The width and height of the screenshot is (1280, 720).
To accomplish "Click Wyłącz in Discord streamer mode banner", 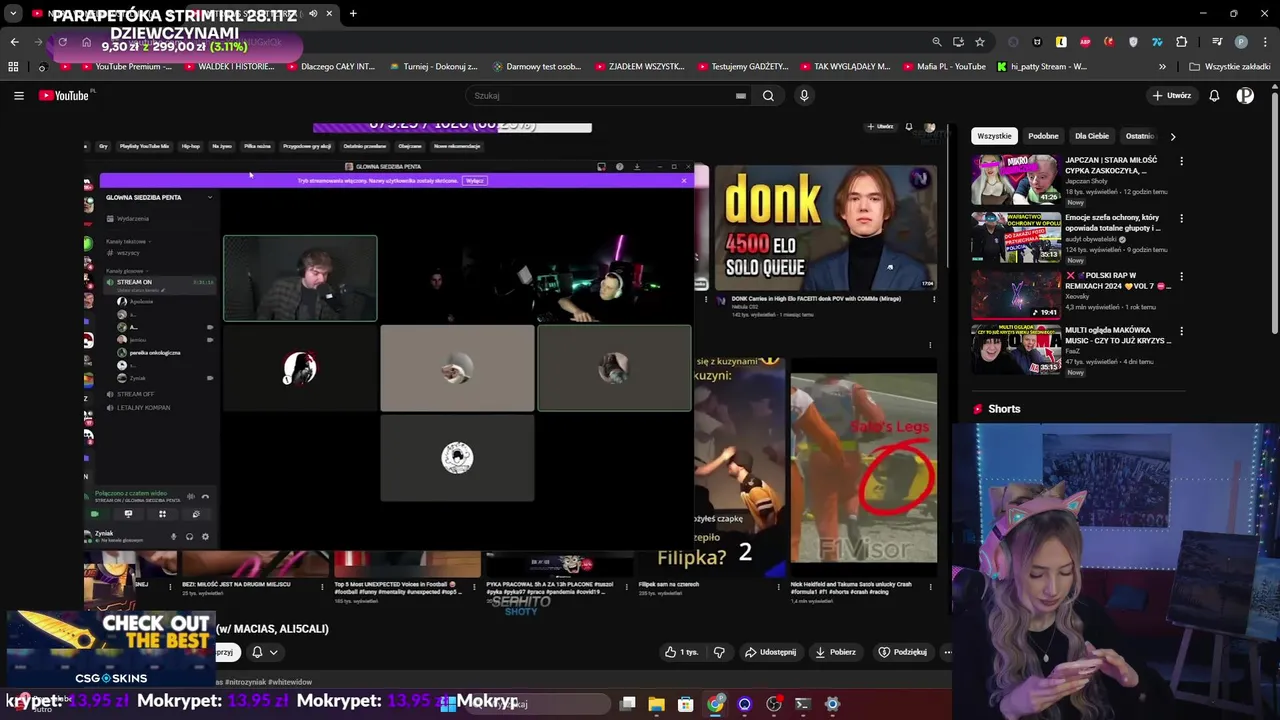I will [475, 181].
